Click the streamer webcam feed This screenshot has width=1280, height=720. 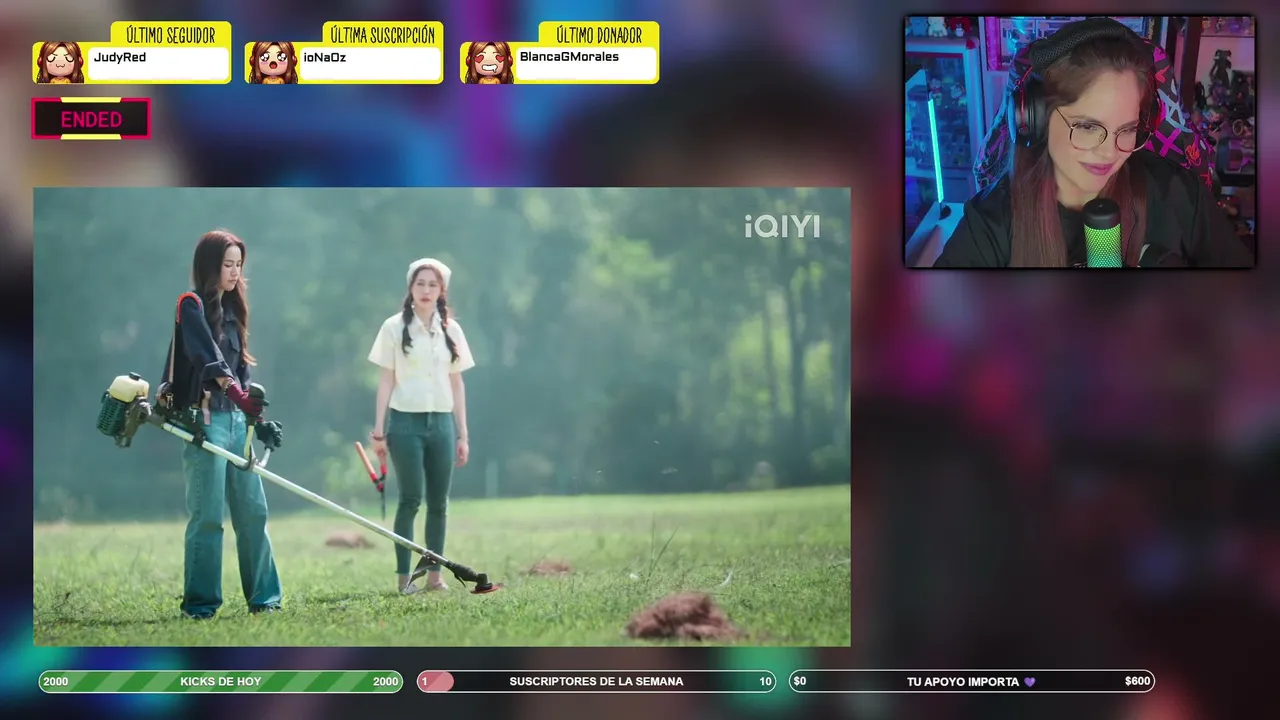1080,142
